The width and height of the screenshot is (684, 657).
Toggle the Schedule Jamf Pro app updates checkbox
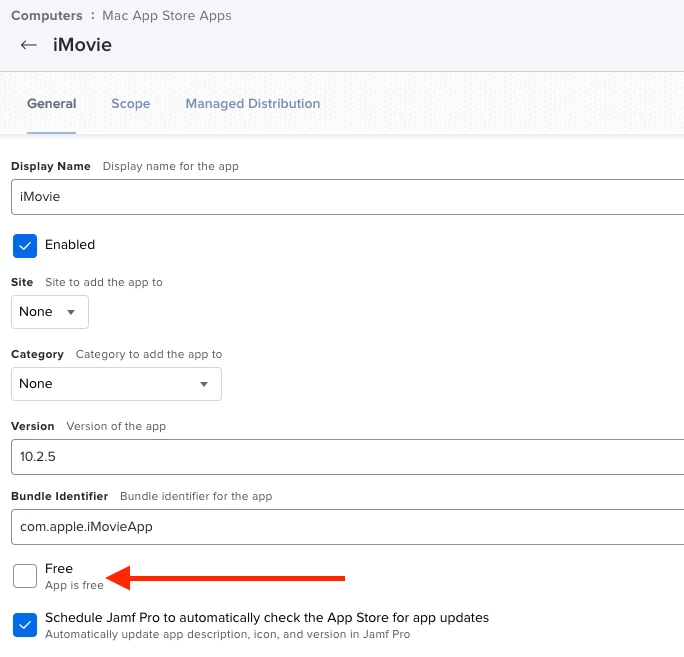tap(25, 625)
